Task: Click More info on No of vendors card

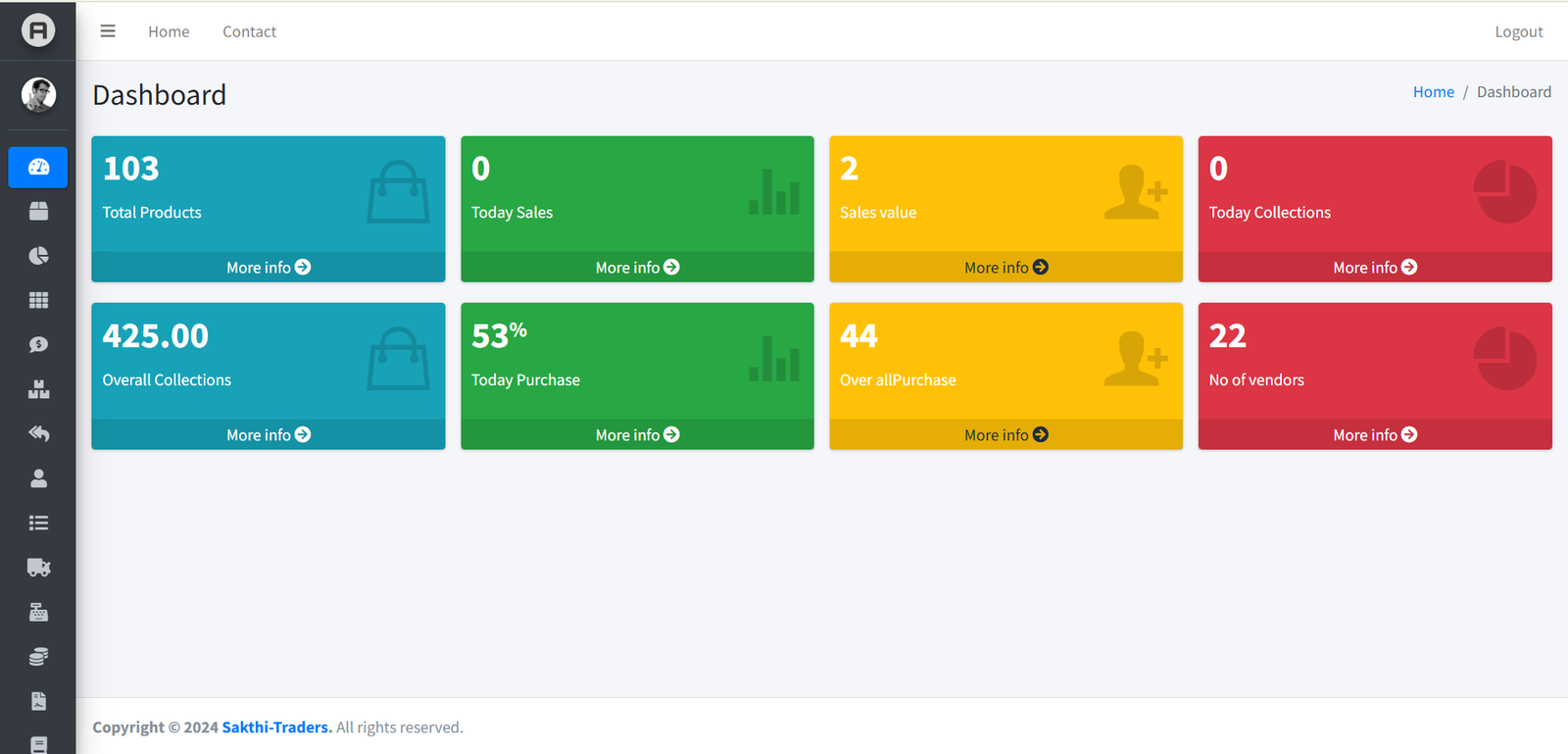Action: click(x=1375, y=434)
